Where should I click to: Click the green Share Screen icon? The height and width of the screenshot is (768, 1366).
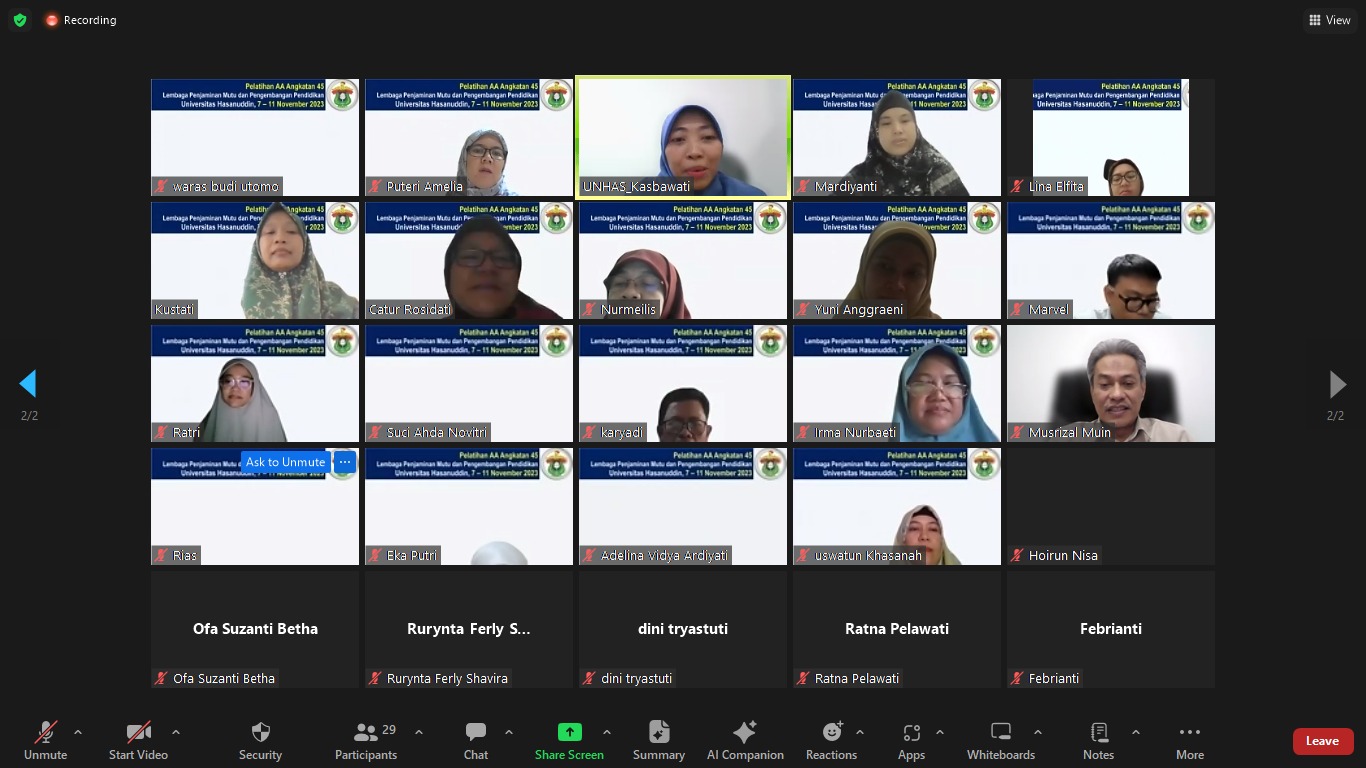pyautogui.click(x=569, y=732)
